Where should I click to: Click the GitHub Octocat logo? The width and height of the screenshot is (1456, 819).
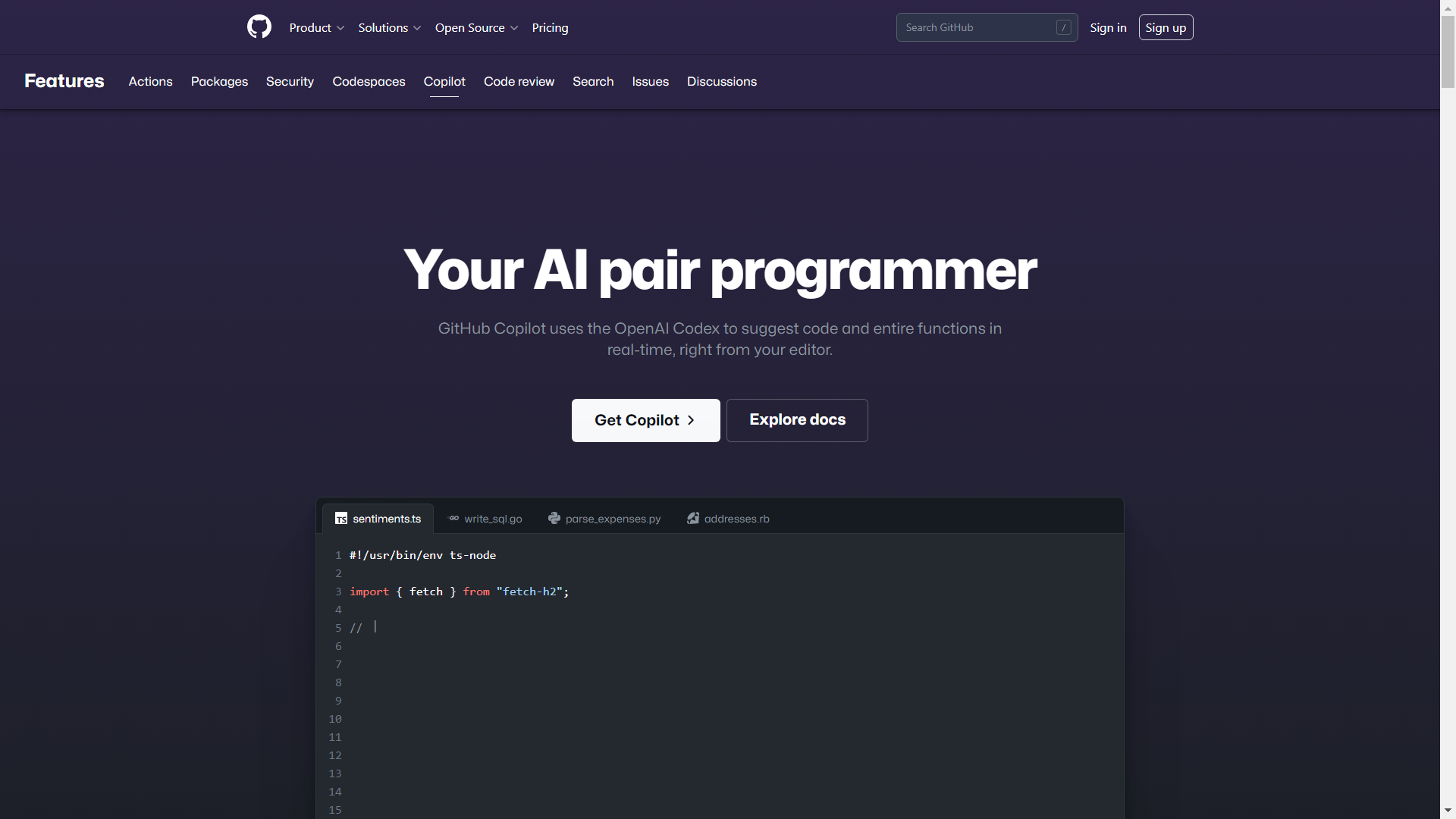point(259,27)
